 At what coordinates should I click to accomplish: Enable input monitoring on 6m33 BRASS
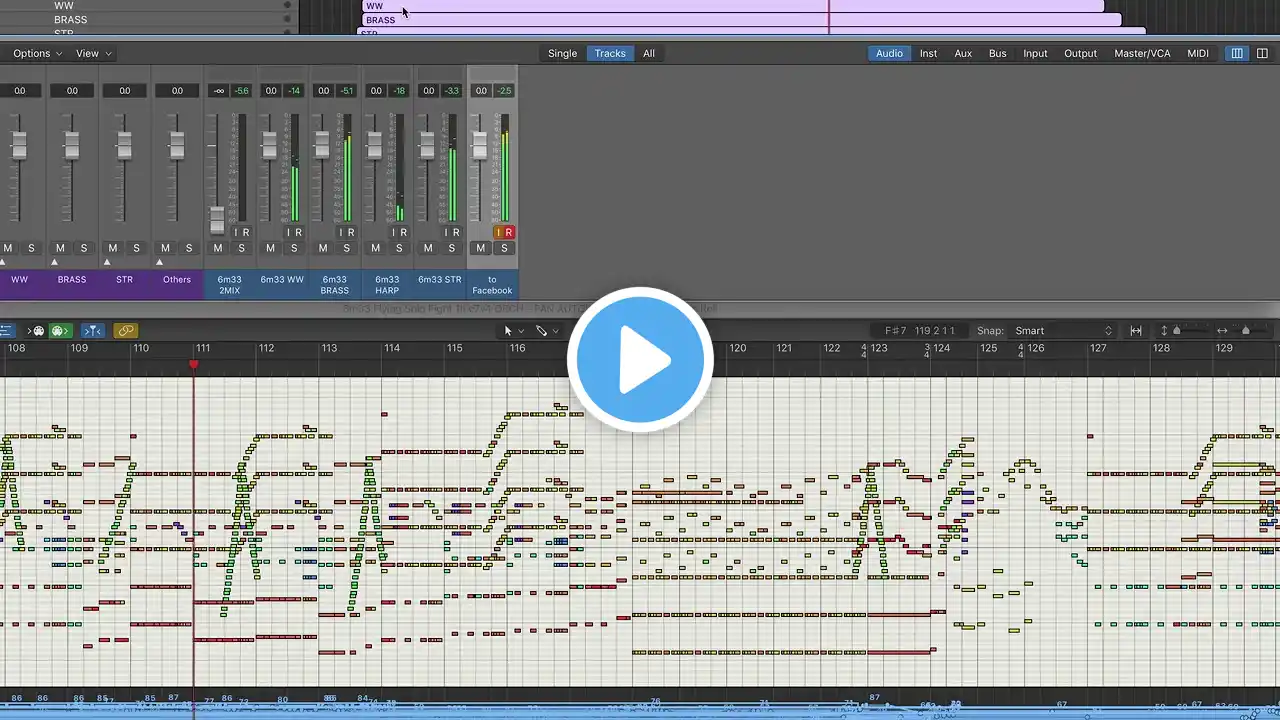pyautogui.click(x=341, y=232)
